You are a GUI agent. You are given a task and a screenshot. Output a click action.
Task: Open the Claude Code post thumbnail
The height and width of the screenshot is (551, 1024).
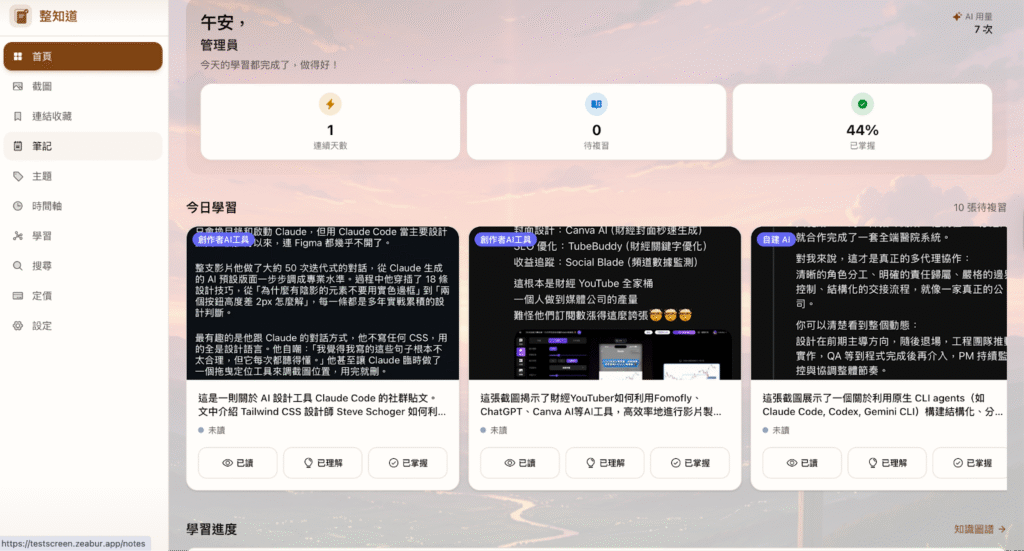pos(323,304)
